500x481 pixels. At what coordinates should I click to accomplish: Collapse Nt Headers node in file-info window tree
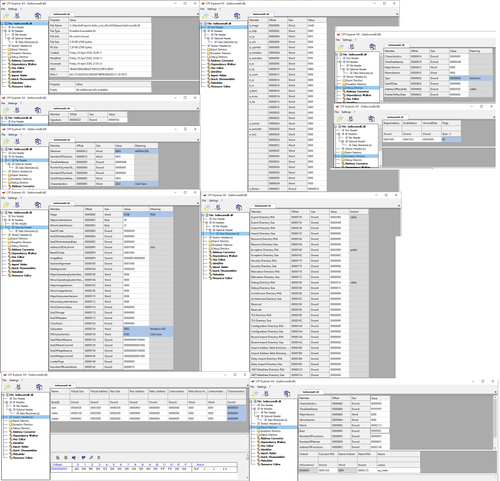coord(6,31)
